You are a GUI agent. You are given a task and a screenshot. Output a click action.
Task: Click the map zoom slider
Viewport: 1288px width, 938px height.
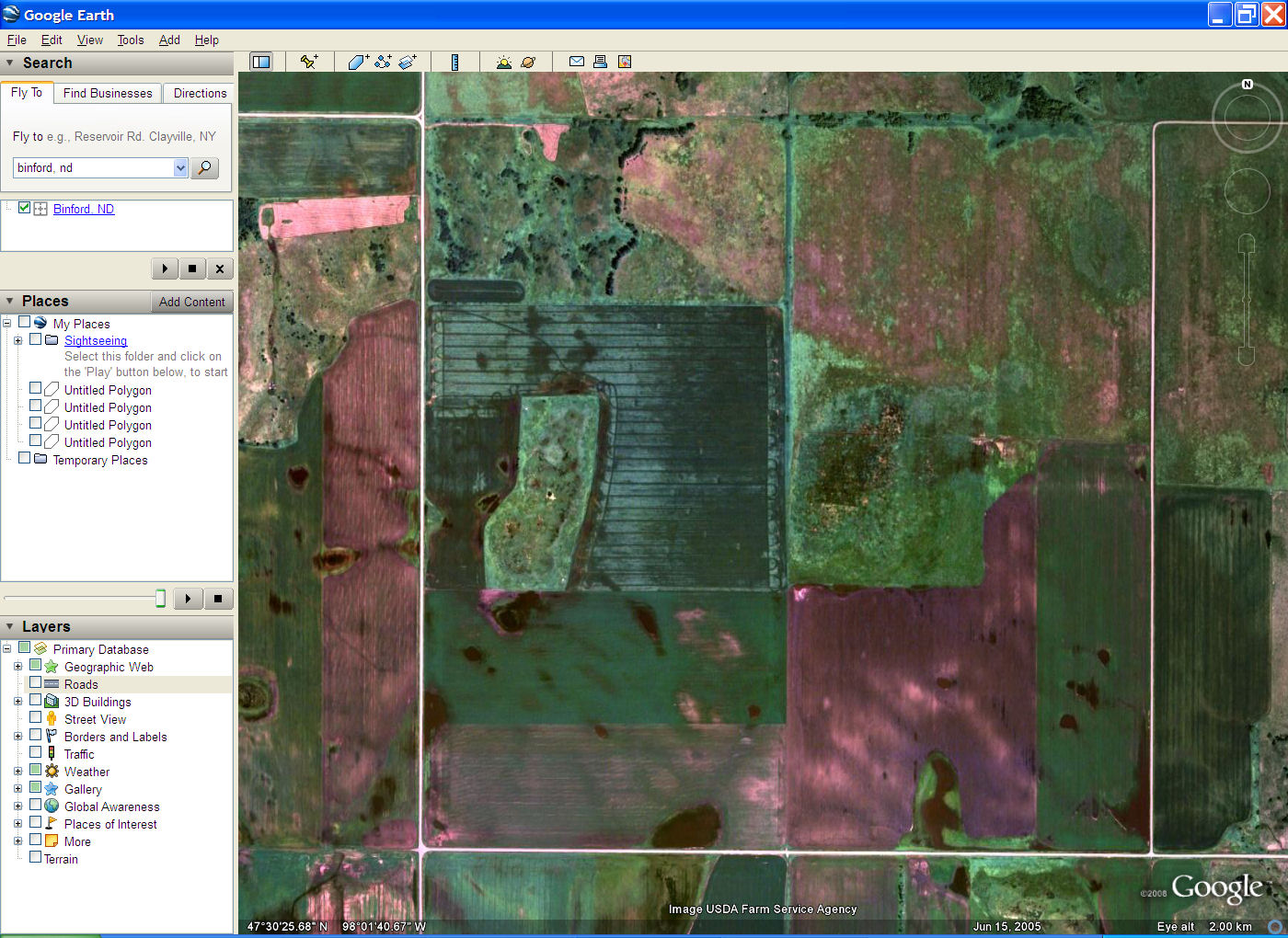(x=1247, y=300)
